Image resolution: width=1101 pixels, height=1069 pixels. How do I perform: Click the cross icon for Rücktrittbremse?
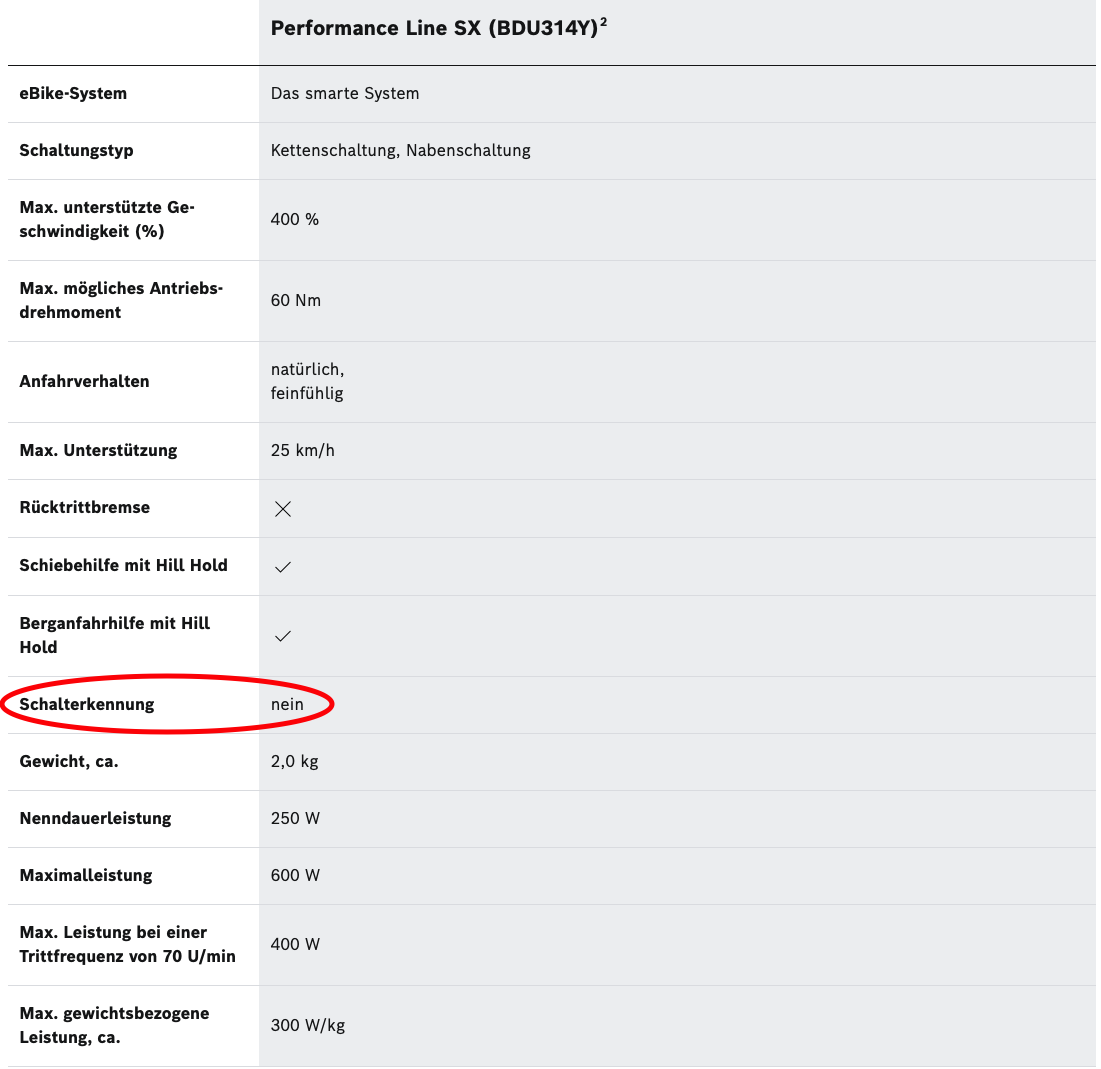283,509
